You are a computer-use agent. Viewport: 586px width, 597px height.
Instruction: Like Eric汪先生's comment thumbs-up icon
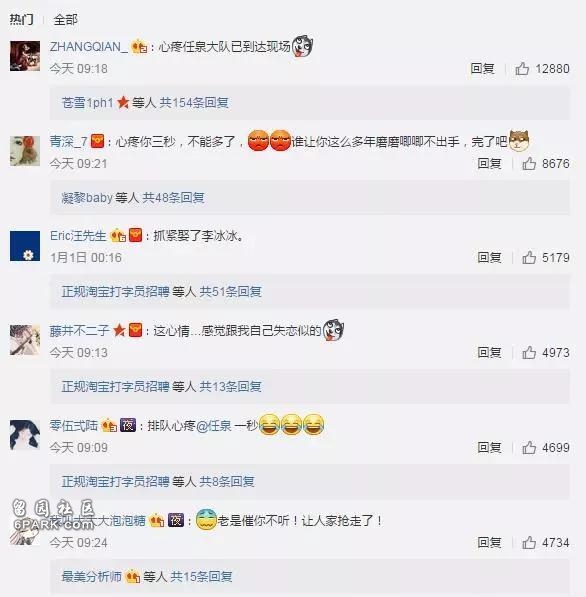point(529,258)
